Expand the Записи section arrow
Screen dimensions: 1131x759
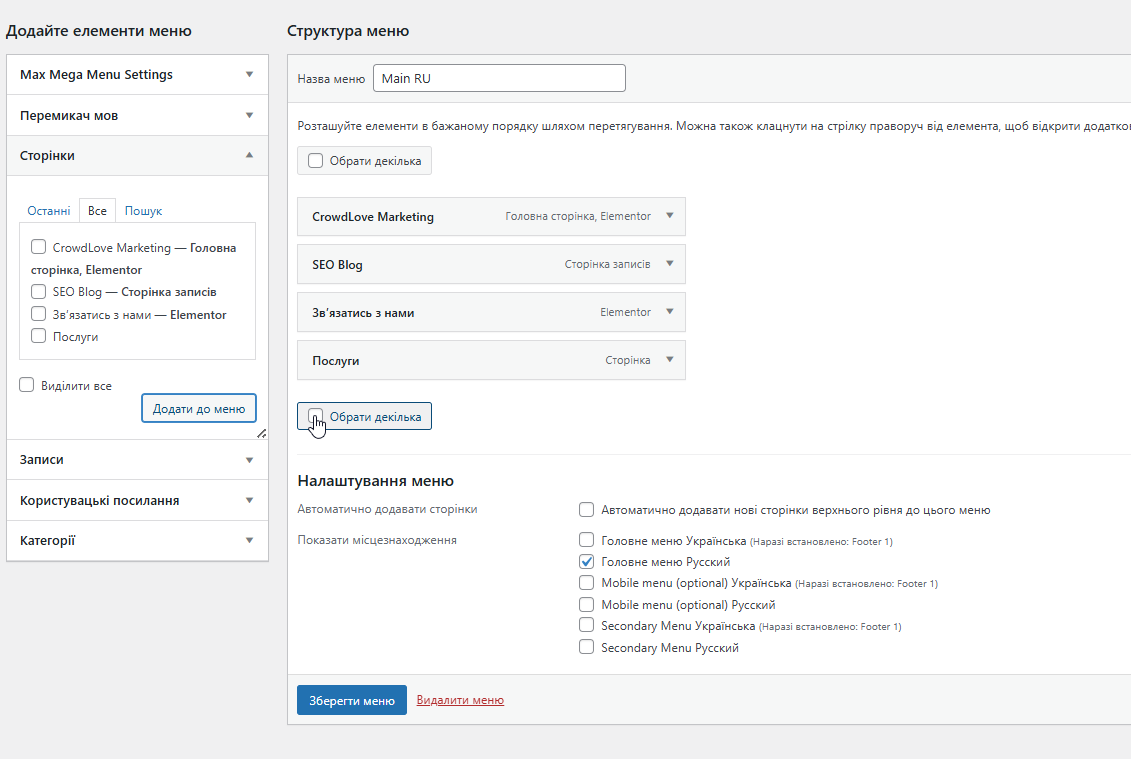click(249, 460)
